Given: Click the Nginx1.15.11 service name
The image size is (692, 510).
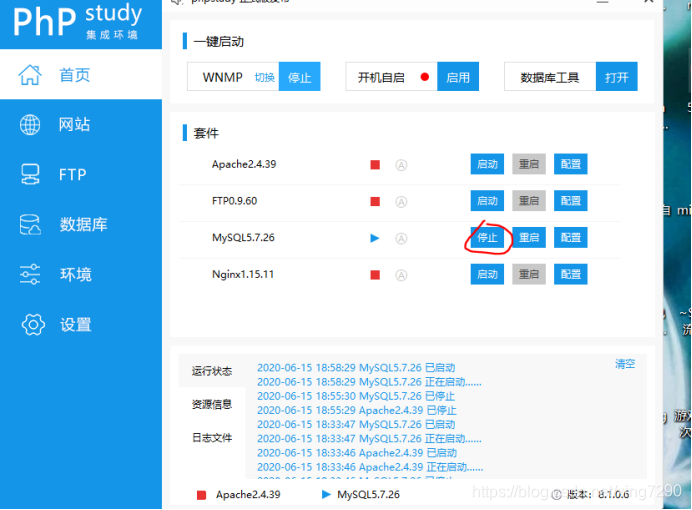Looking at the screenshot, I should (x=243, y=274).
